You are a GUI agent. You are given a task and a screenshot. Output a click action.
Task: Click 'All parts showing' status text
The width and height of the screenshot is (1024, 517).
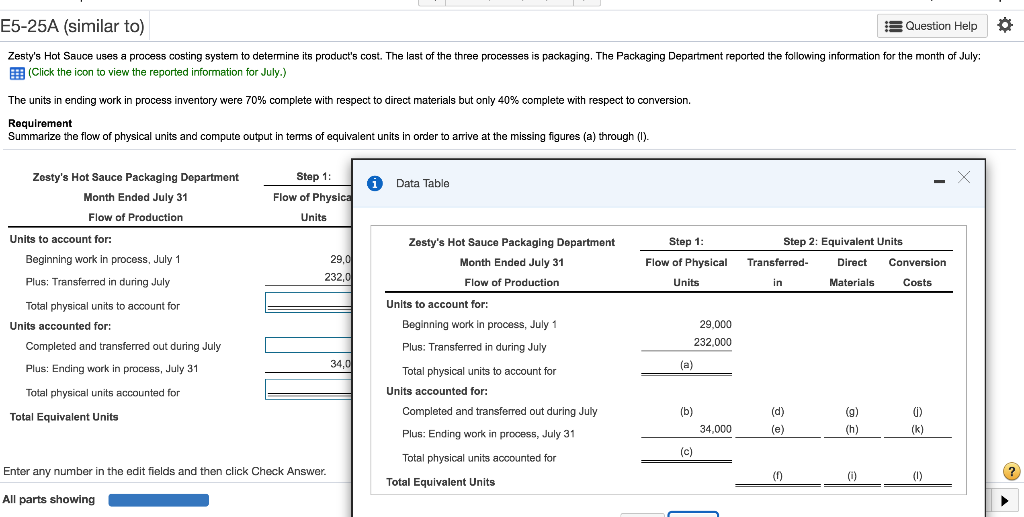[49, 499]
